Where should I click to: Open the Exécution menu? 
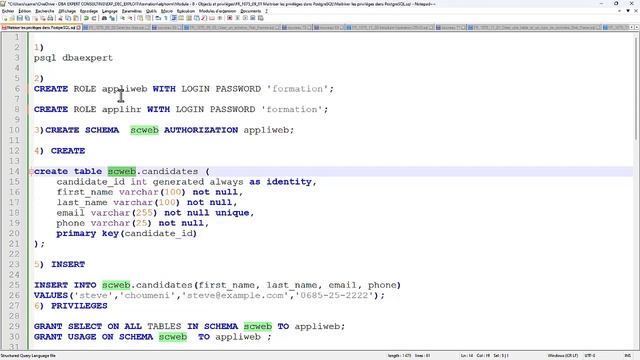(x=186, y=11)
